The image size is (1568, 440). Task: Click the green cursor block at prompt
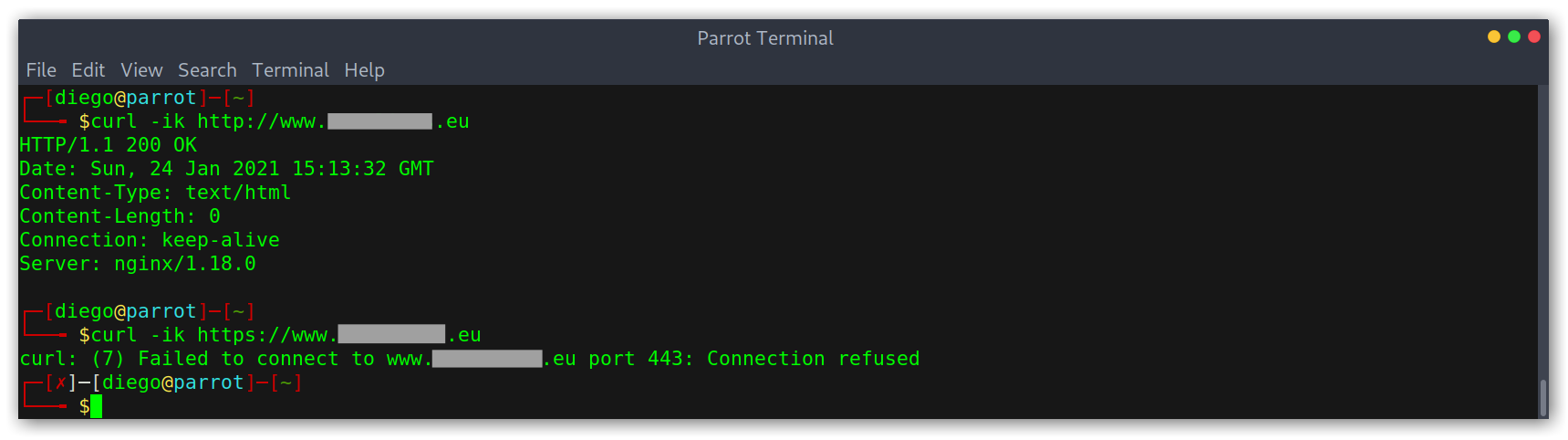[x=97, y=406]
